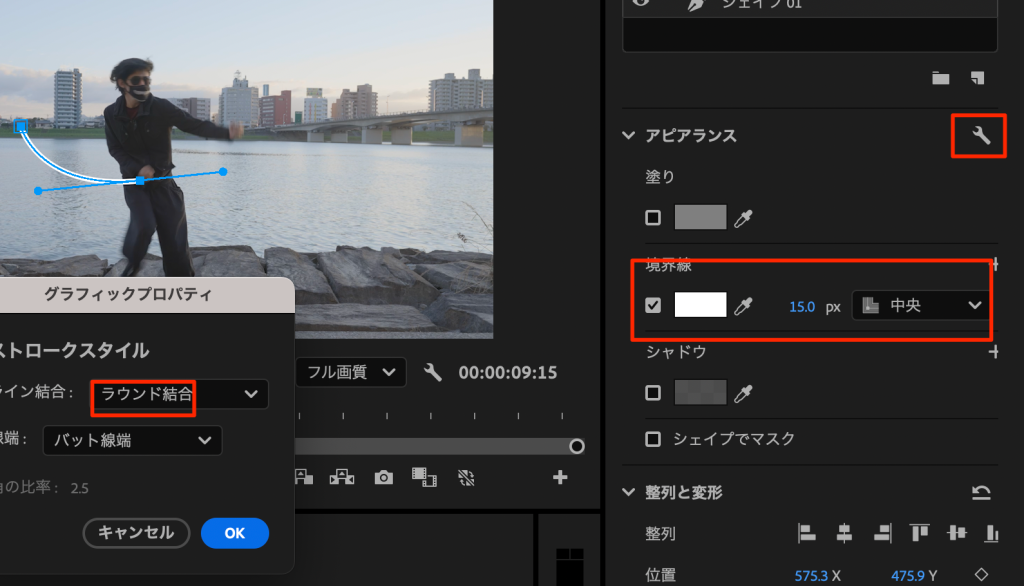Open graphic properties wrench in アピアランス section
Viewport: 1024px width, 586px height.
coord(980,136)
